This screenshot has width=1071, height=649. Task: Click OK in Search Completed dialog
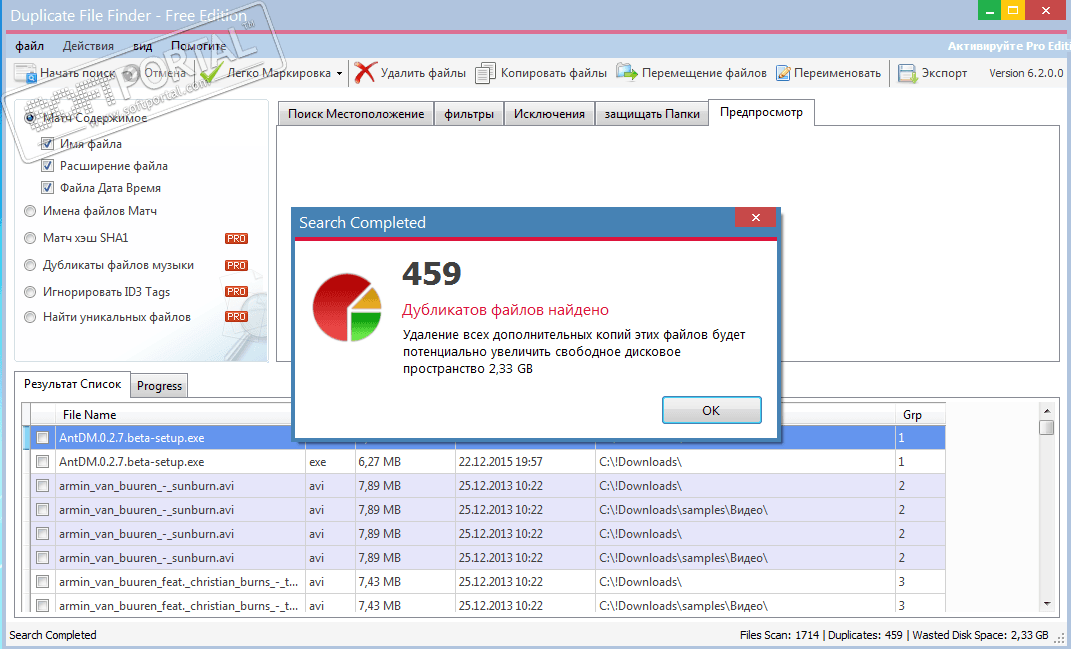coord(711,411)
